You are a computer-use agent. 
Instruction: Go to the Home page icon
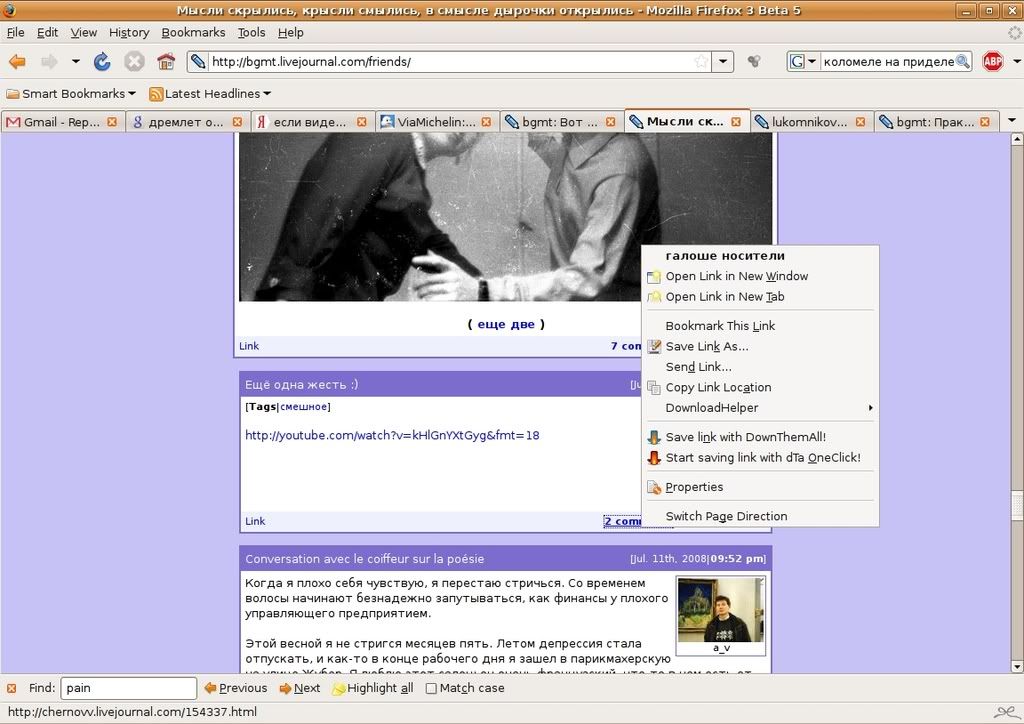[x=166, y=62]
